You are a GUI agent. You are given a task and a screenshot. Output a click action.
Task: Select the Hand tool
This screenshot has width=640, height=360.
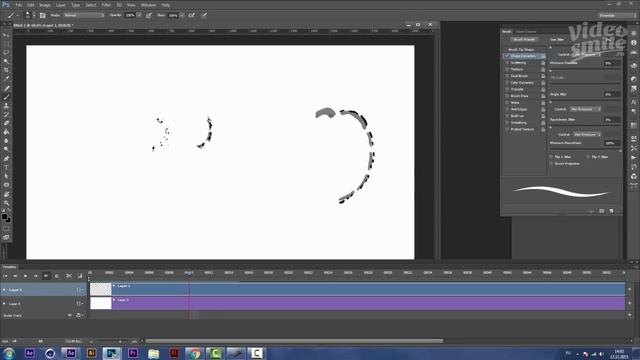pyautogui.click(x=6, y=194)
